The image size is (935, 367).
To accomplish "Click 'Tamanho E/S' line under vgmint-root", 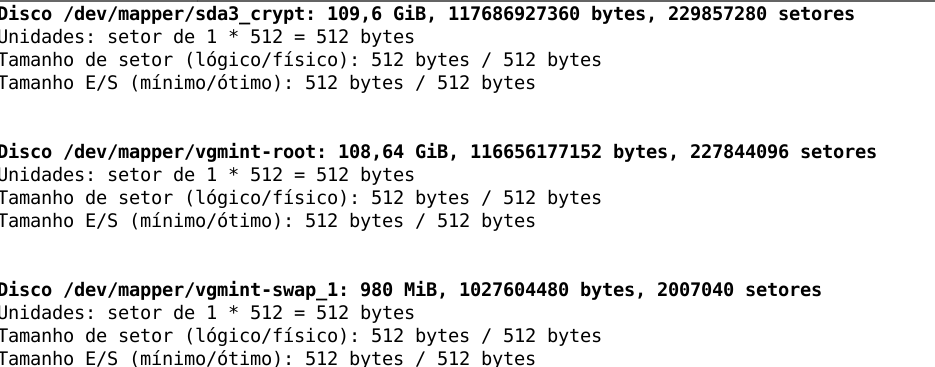I will [268, 221].
